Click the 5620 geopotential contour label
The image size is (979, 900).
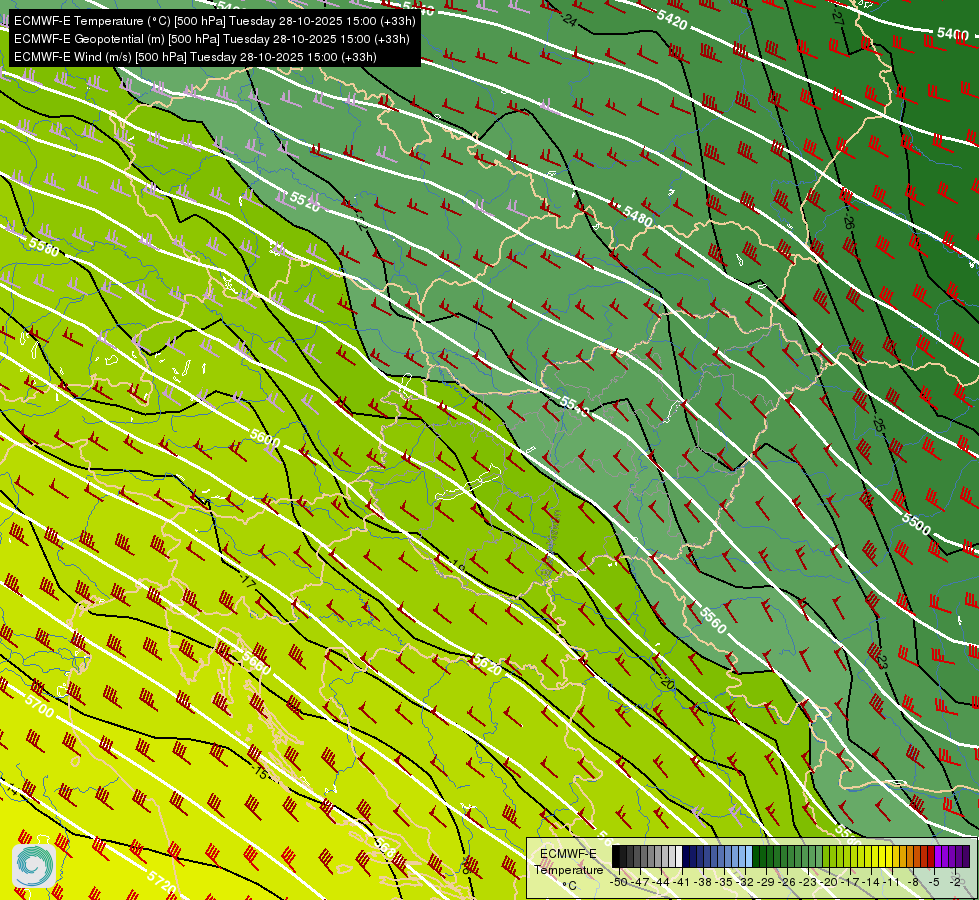point(487,665)
